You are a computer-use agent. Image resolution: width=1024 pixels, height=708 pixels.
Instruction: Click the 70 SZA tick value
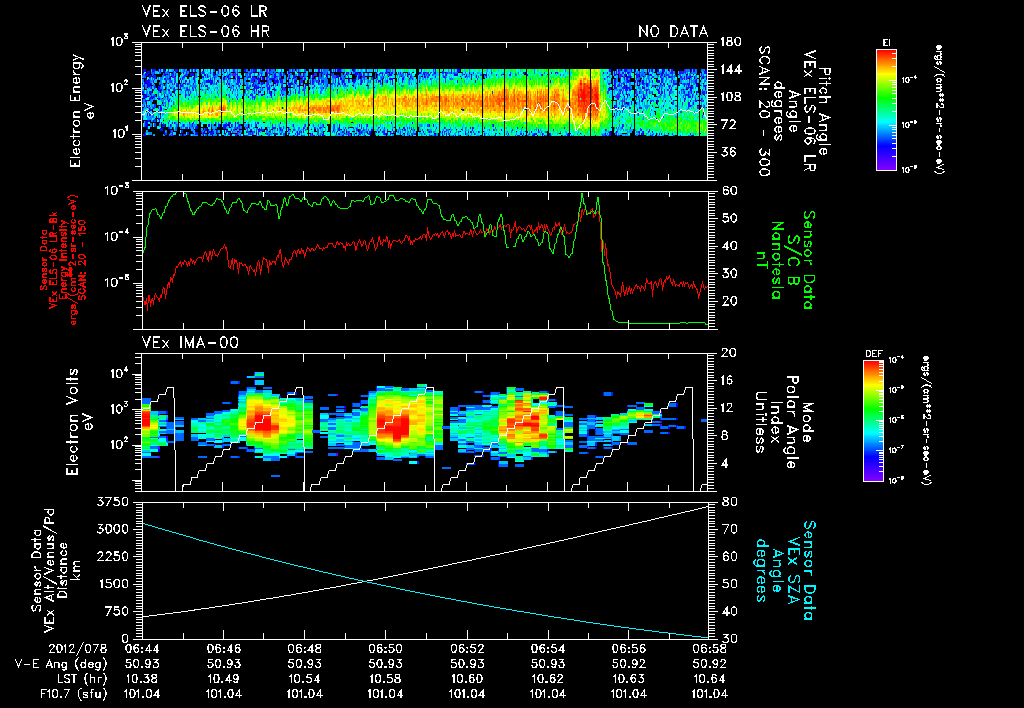pos(729,529)
